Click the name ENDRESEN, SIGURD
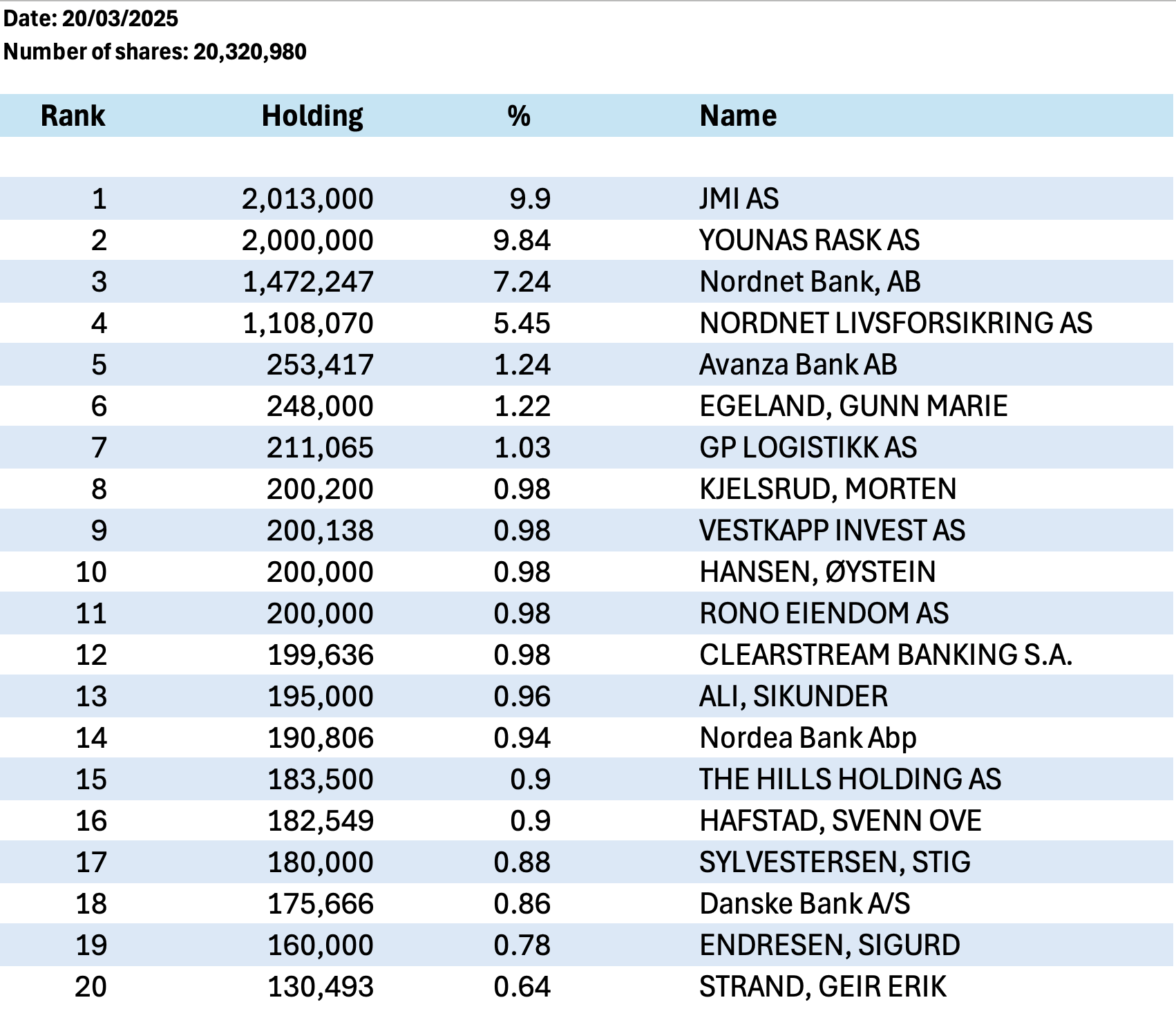1176x1009 pixels. pos(829,945)
